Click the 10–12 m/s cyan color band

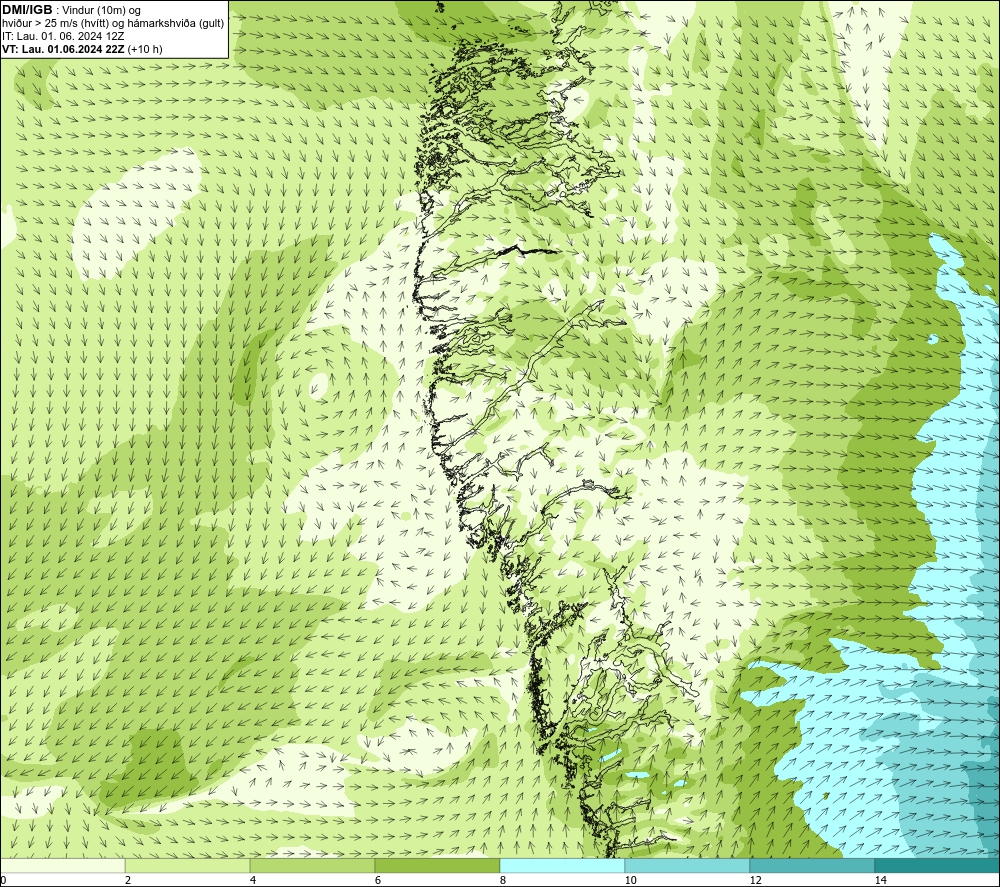coord(688,865)
